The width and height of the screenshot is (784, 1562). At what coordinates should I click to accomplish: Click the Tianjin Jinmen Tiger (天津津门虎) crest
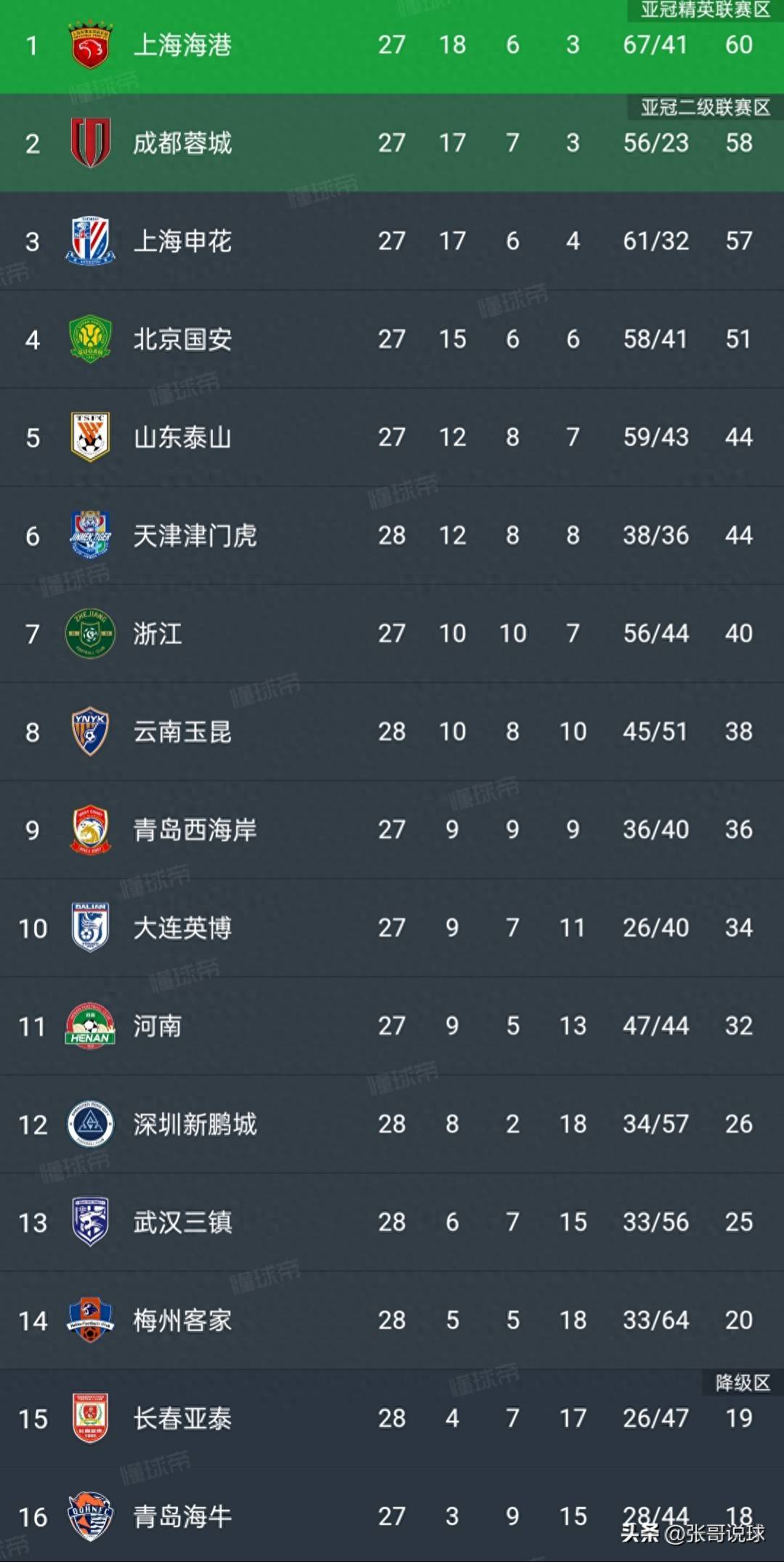click(x=90, y=535)
